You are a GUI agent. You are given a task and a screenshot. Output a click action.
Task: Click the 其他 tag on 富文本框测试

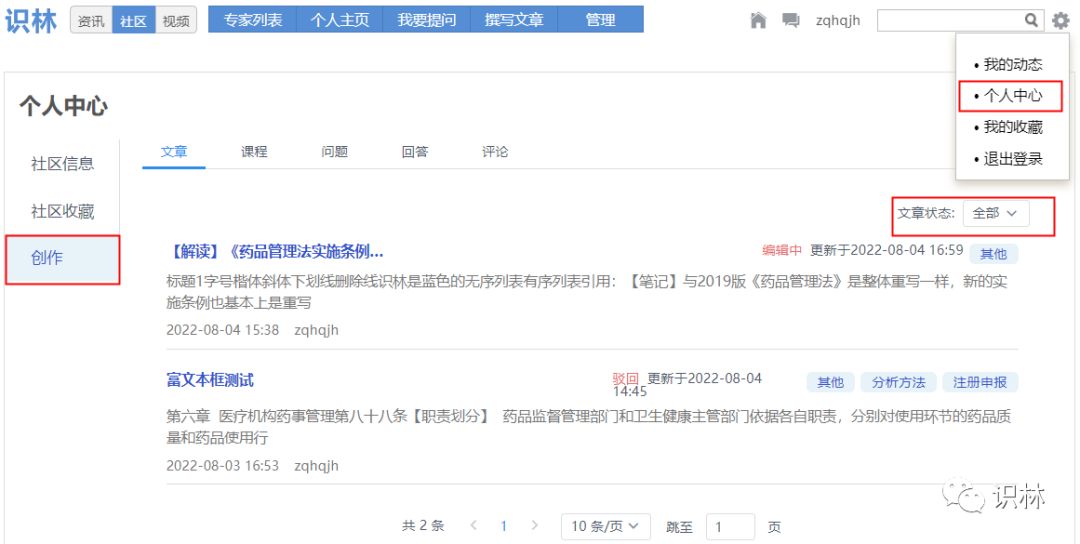[x=830, y=382]
